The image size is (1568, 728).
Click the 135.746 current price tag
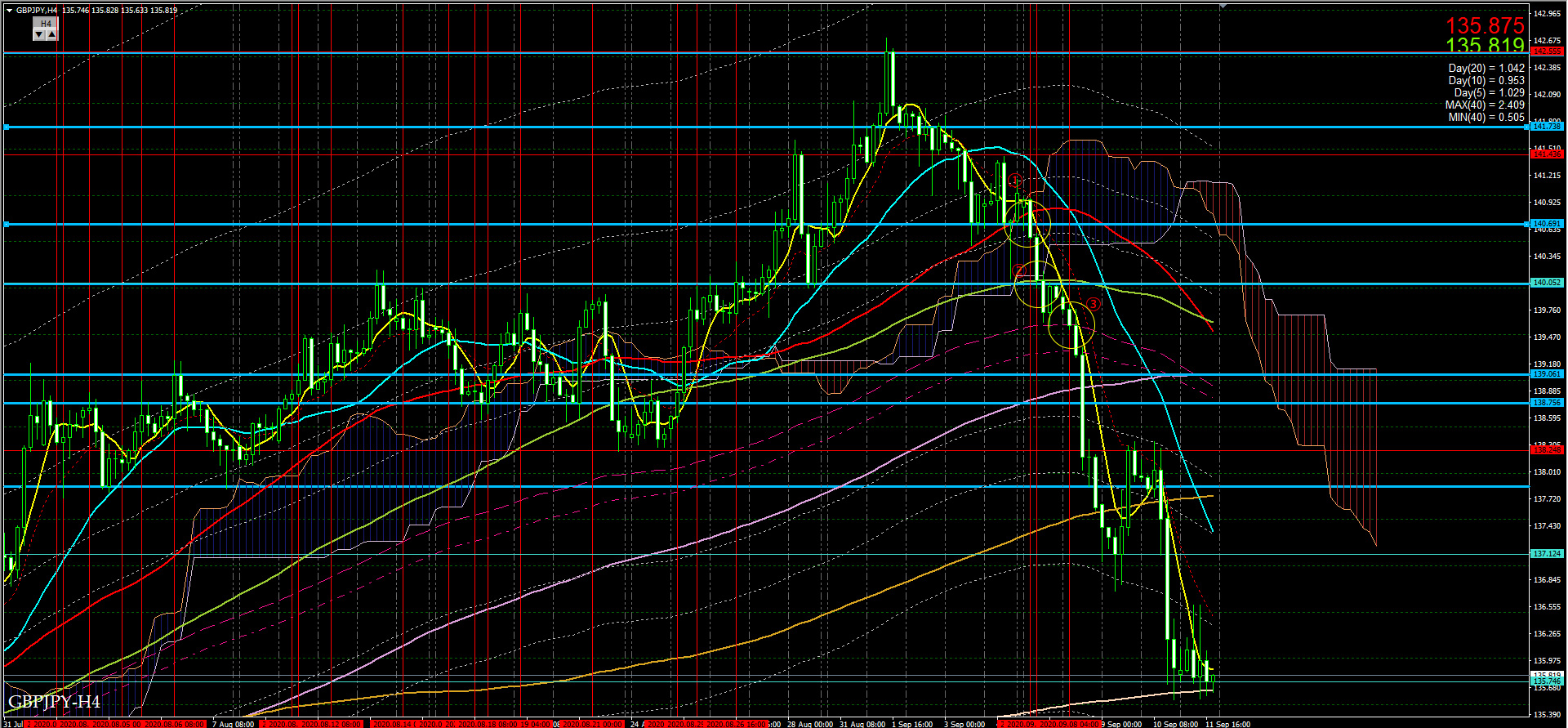pos(1546,681)
